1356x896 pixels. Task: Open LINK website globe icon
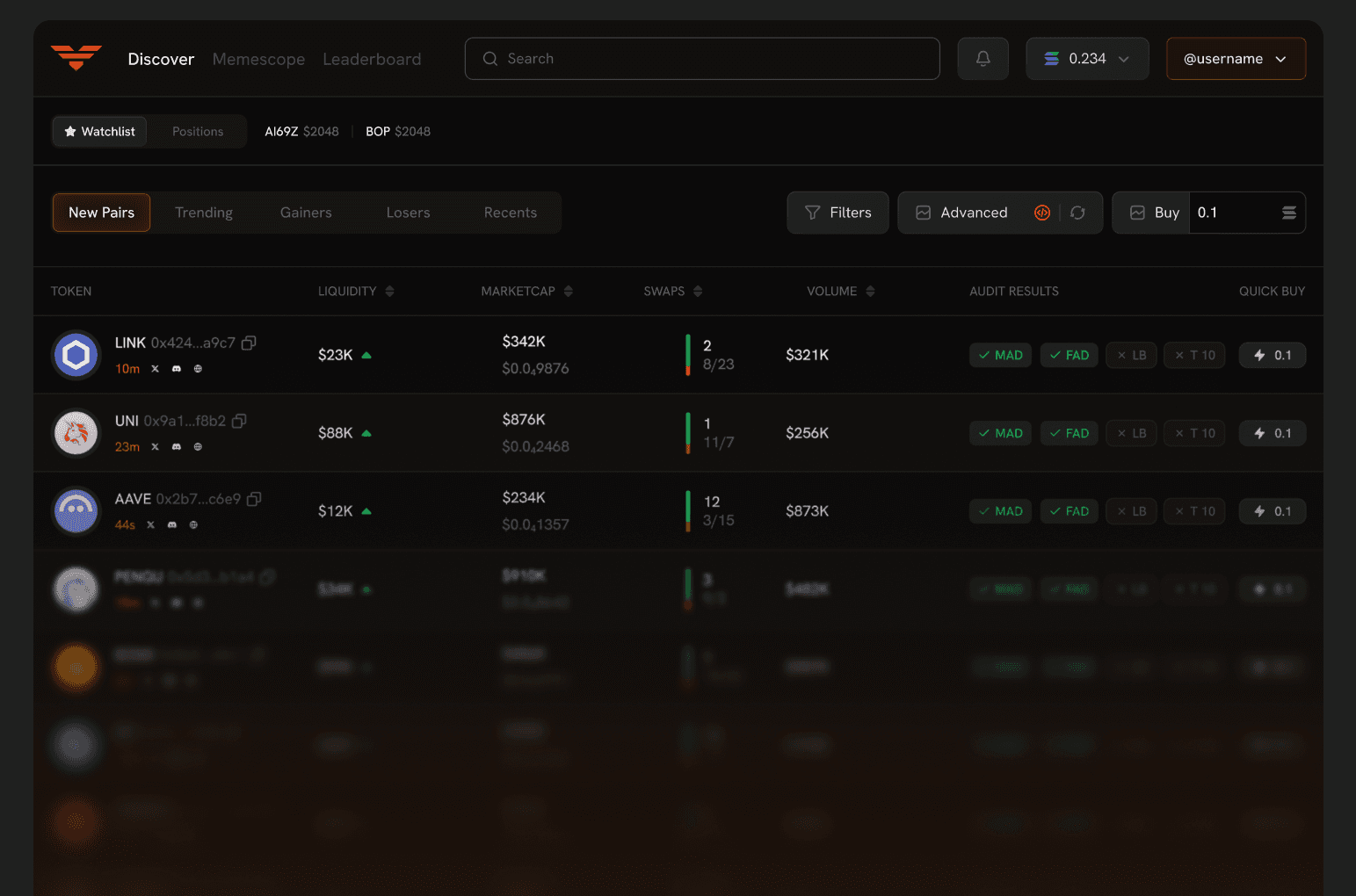click(x=198, y=369)
